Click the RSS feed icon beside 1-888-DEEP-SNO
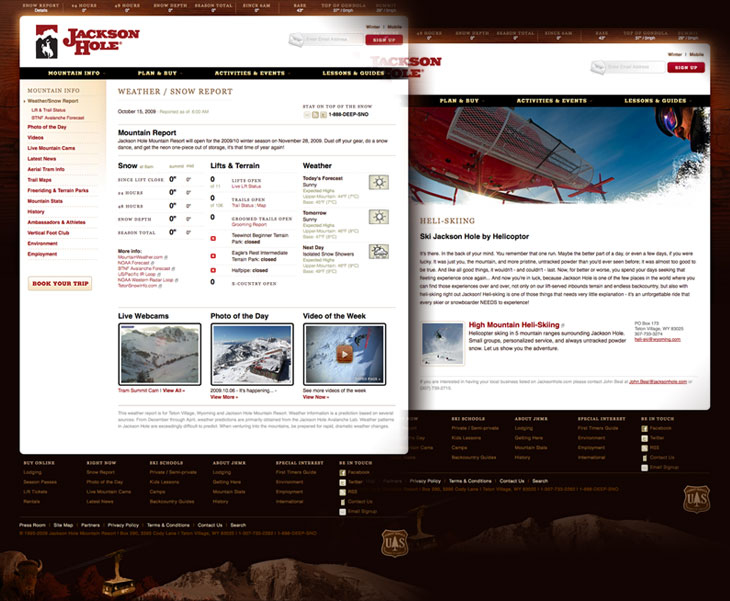 click(x=315, y=115)
